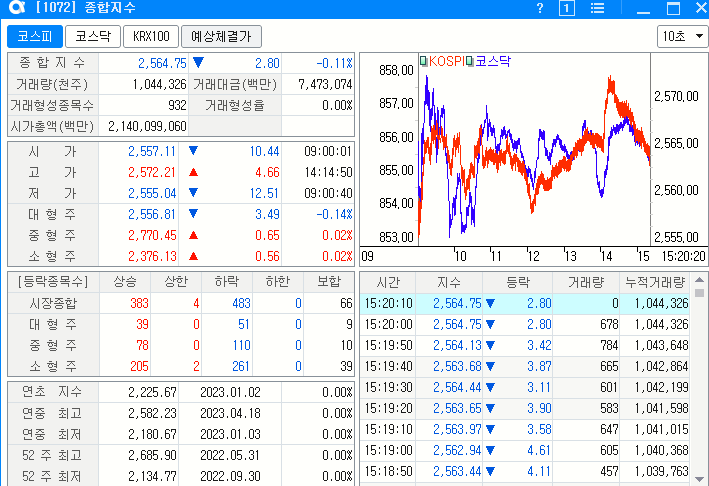The height and width of the screenshot is (486, 709).
Task: Click the 거래형성종목수 value 932
Action: point(177,105)
